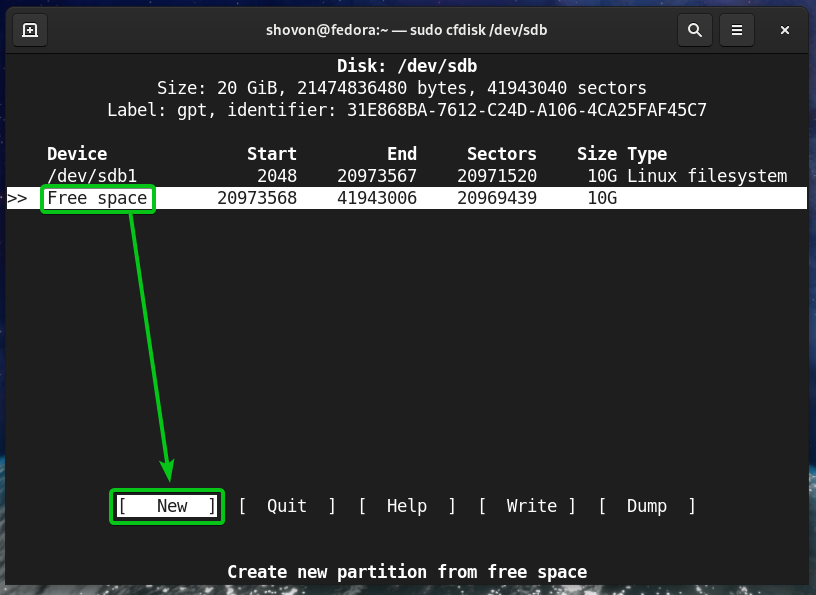Open a new terminal tab
The width and height of the screenshot is (816, 595).
tap(31, 30)
